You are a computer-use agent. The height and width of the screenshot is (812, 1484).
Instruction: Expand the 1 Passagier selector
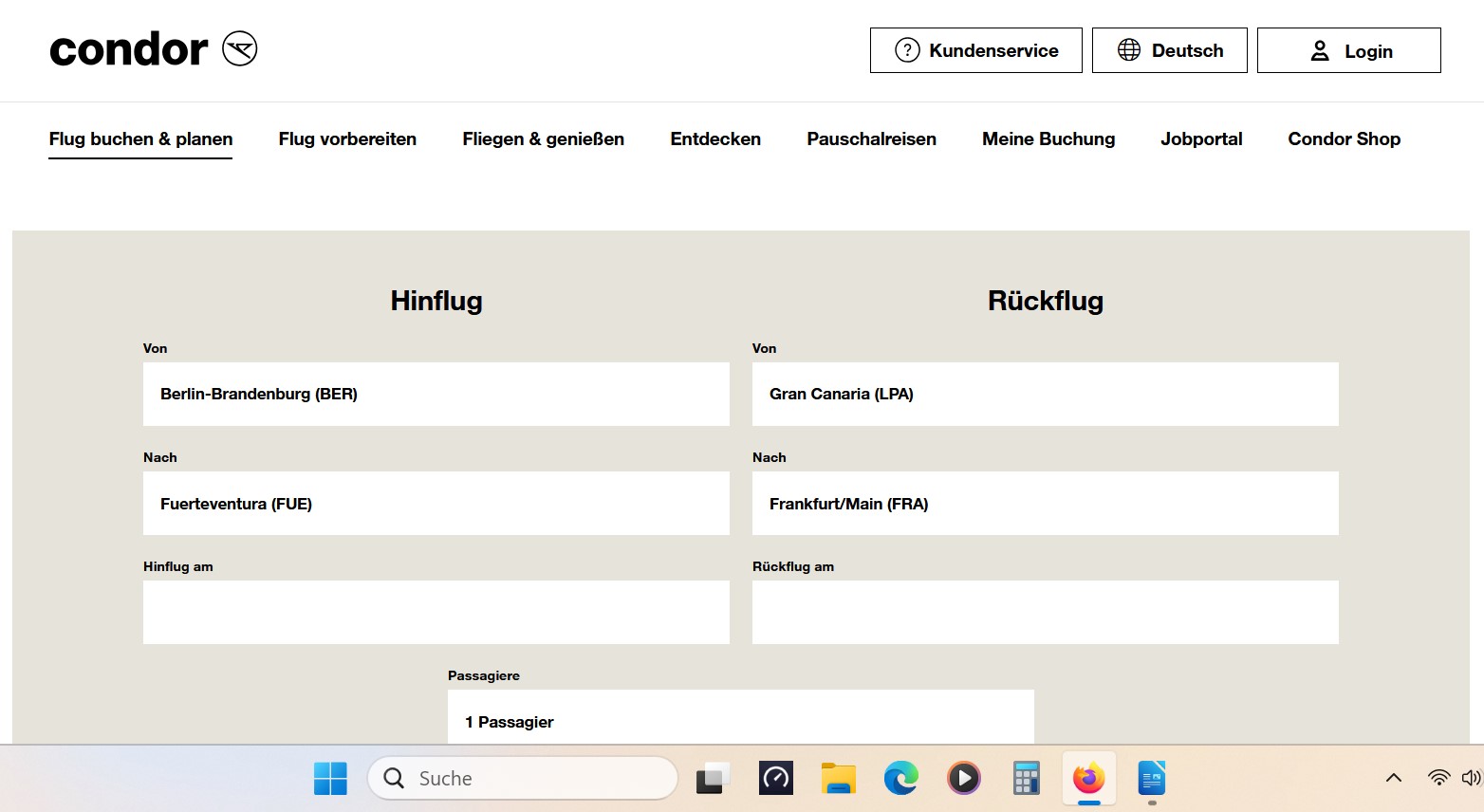click(x=740, y=719)
